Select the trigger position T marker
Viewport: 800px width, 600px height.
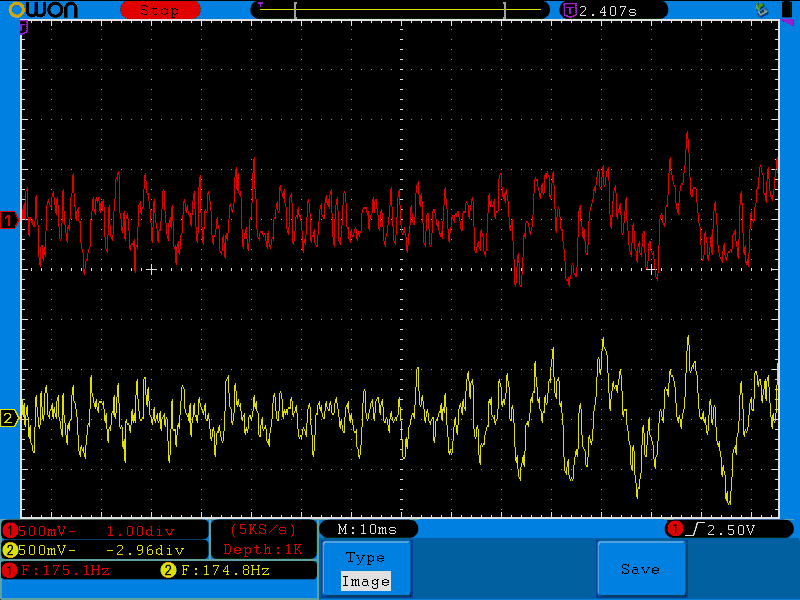260,5
